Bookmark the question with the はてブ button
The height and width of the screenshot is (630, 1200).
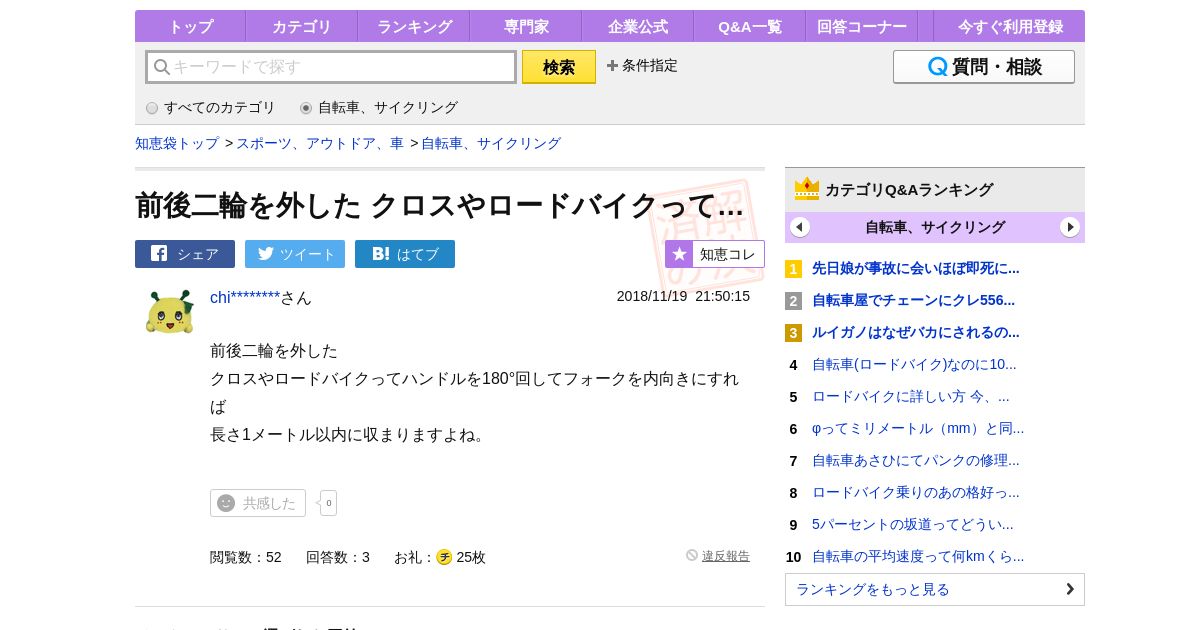(x=405, y=254)
